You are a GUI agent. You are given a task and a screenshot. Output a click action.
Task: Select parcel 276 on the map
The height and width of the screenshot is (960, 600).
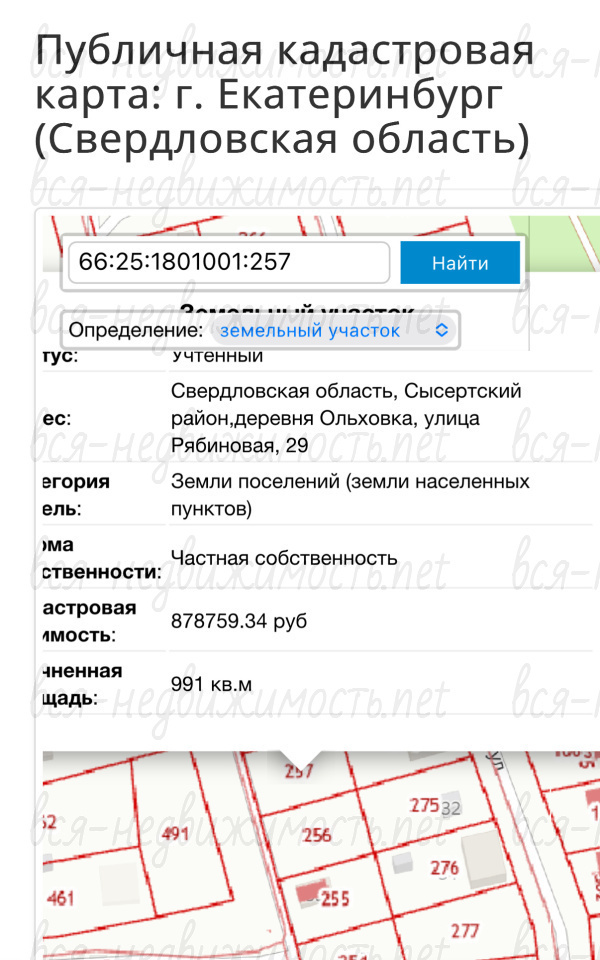[444, 868]
